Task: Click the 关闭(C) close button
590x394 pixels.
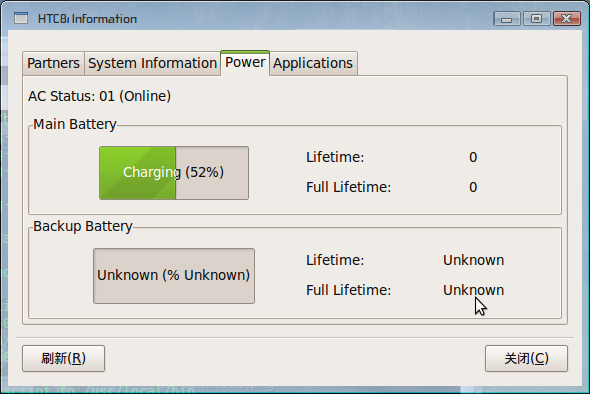Action: [x=526, y=358]
